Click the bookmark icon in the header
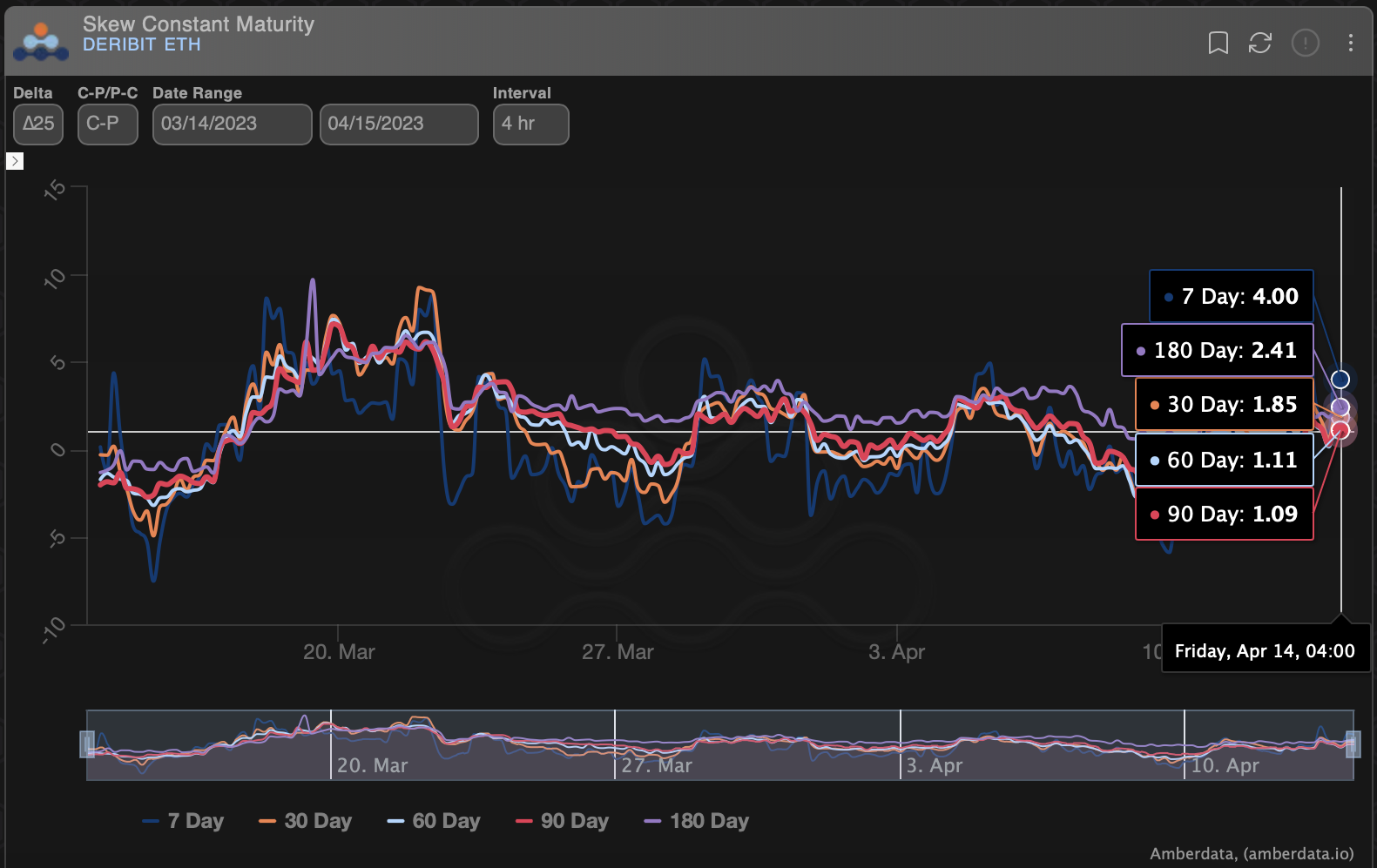 coord(1218,43)
